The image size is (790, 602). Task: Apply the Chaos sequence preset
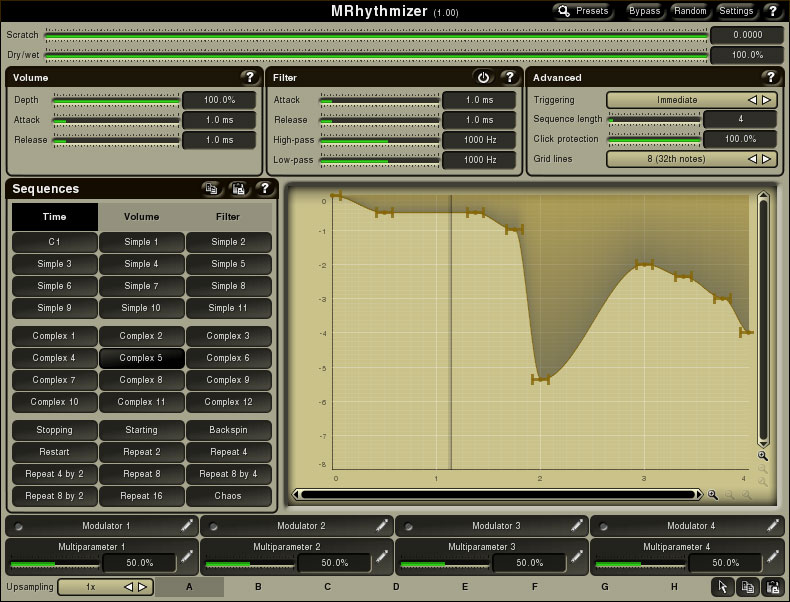point(228,496)
